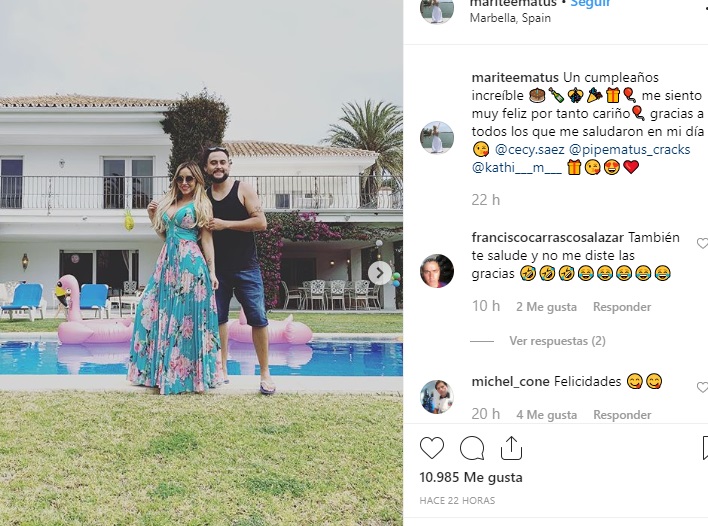
Task: Expand Ver respuestas (2) replies
Action: [557, 341]
